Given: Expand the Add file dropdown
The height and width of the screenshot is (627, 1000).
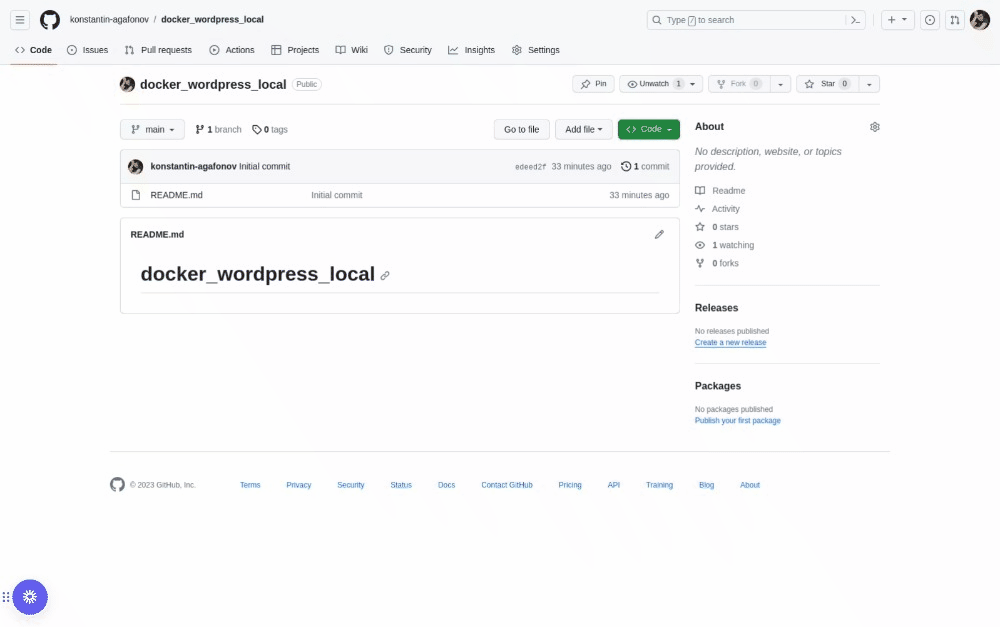Looking at the screenshot, I should [x=584, y=129].
